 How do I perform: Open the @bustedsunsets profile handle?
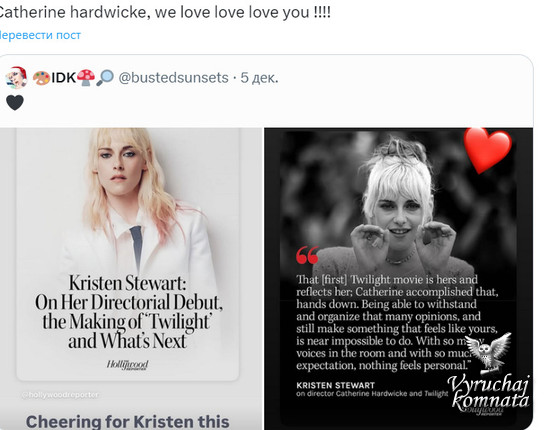coord(173,77)
